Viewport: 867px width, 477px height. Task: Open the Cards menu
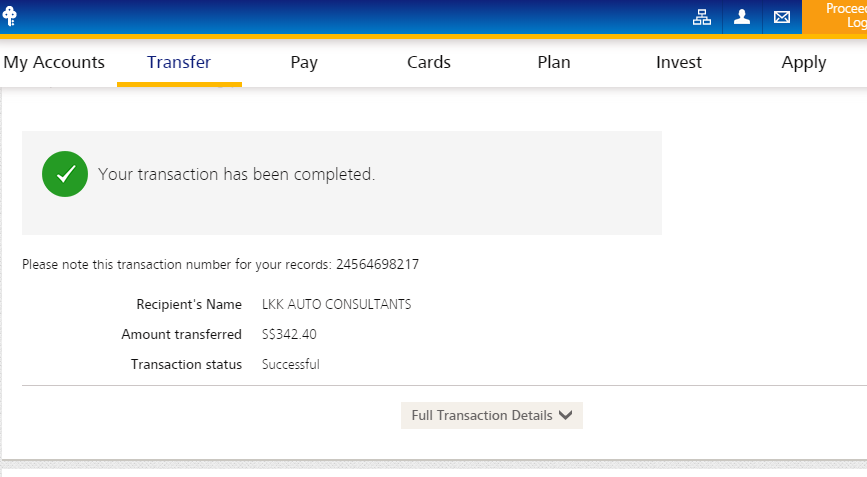pos(429,62)
